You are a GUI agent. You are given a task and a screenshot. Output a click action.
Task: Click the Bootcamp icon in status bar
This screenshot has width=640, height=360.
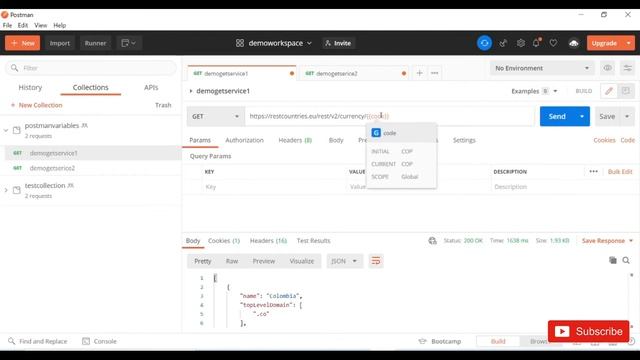point(422,341)
